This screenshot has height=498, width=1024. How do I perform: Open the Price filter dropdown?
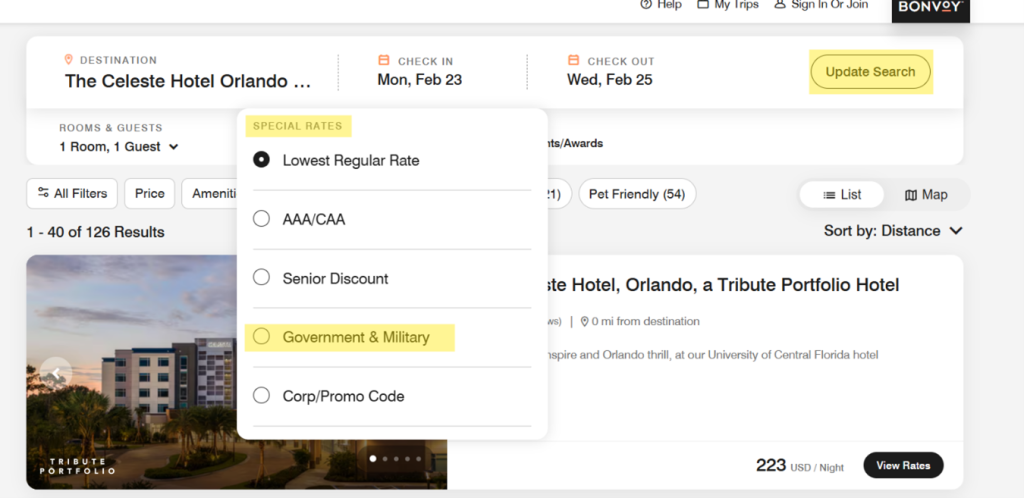pos(150,194)
